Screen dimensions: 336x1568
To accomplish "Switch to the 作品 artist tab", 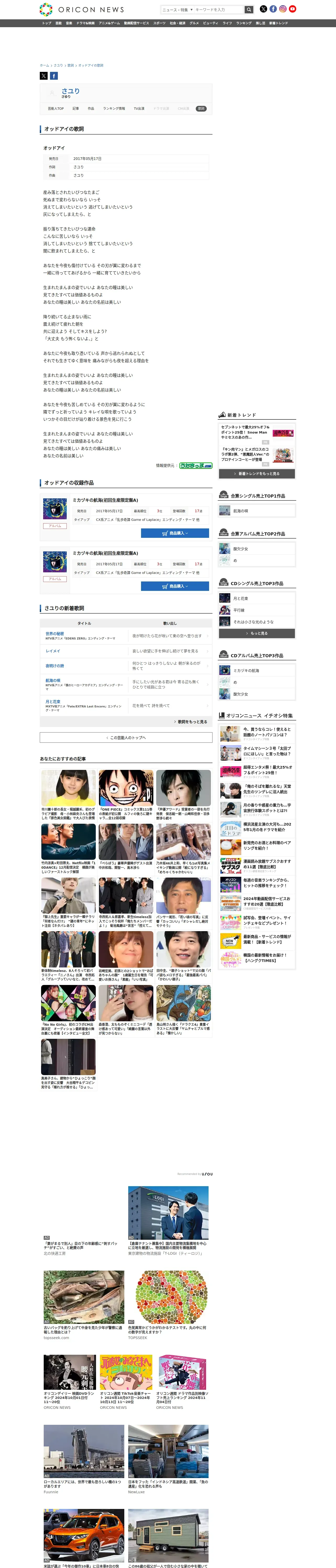I will point(91,108).
